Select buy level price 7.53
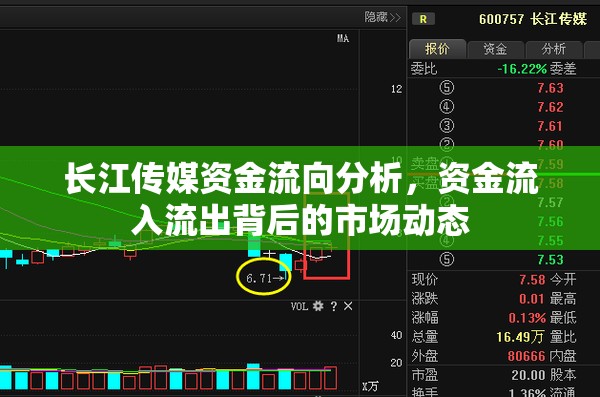 tap(550, 260)
